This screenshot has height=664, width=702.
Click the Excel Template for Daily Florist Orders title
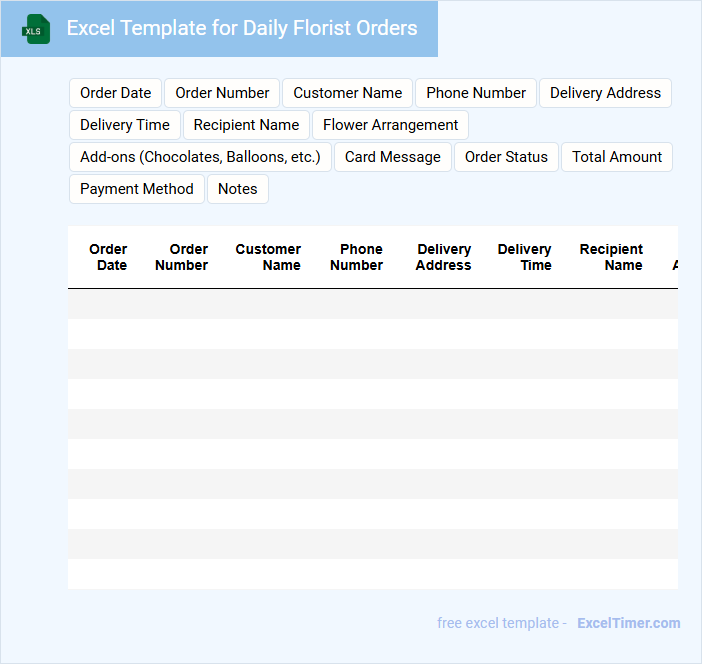tap(242, 28)
